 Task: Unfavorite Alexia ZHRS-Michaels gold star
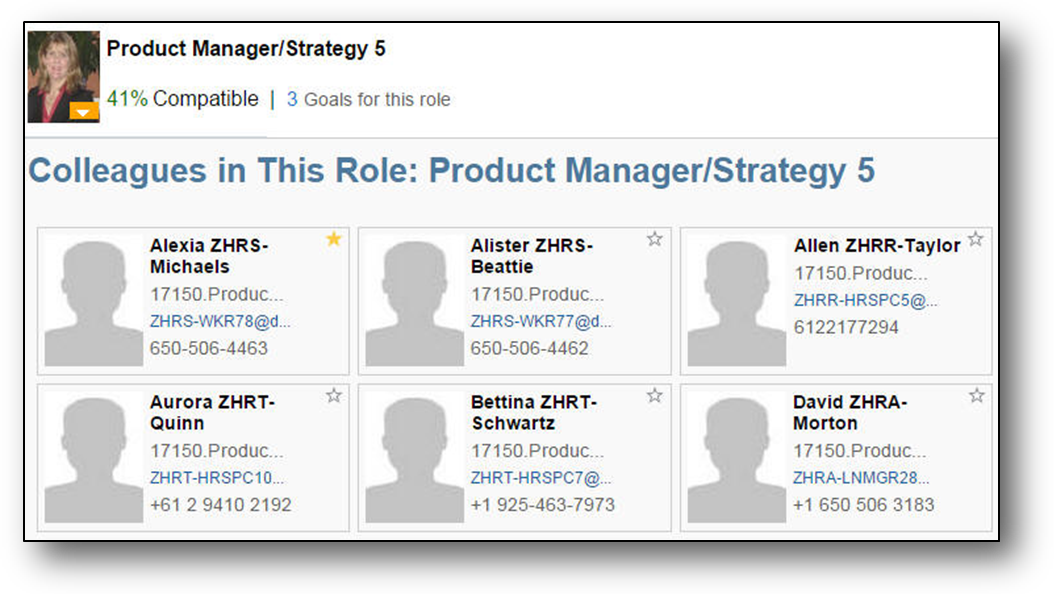click(334, 239)
